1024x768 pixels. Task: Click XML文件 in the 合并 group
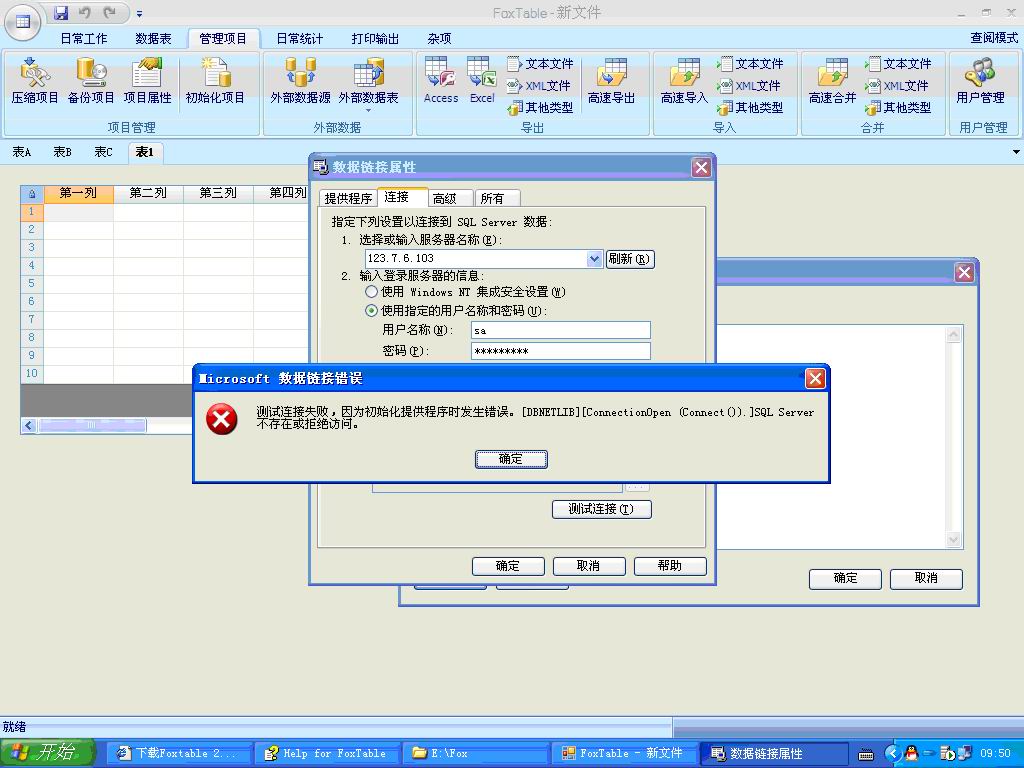pyautogui.click(x=897, y=86)
